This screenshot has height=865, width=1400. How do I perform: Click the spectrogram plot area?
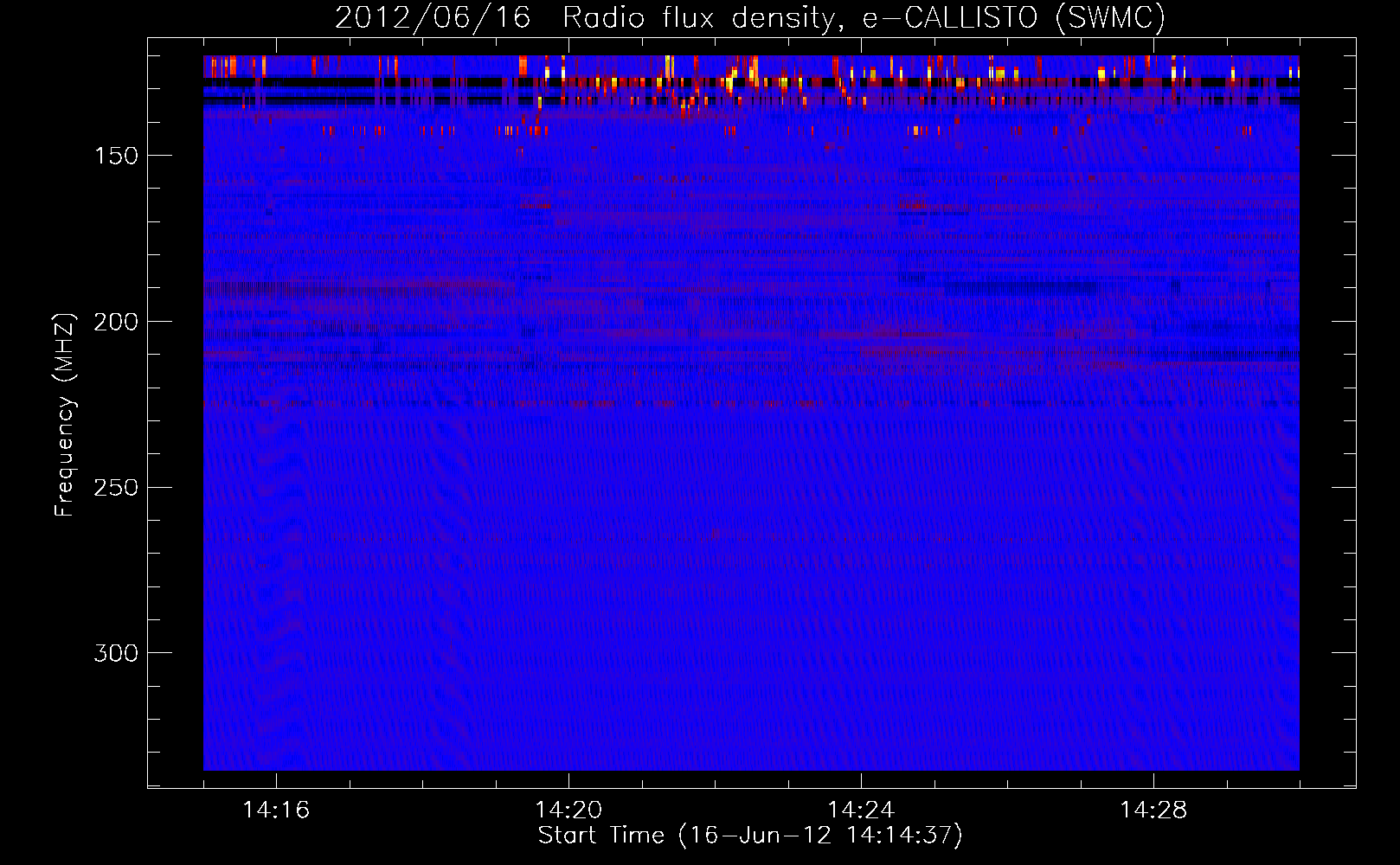[751, 413]
